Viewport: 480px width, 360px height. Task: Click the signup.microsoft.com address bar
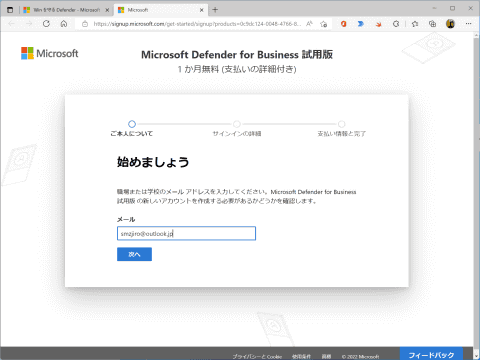click(x=197, y=24)
